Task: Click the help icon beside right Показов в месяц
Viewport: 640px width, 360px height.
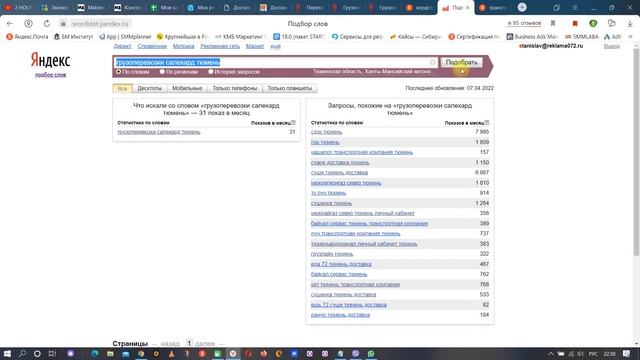Action: [487, 122]
